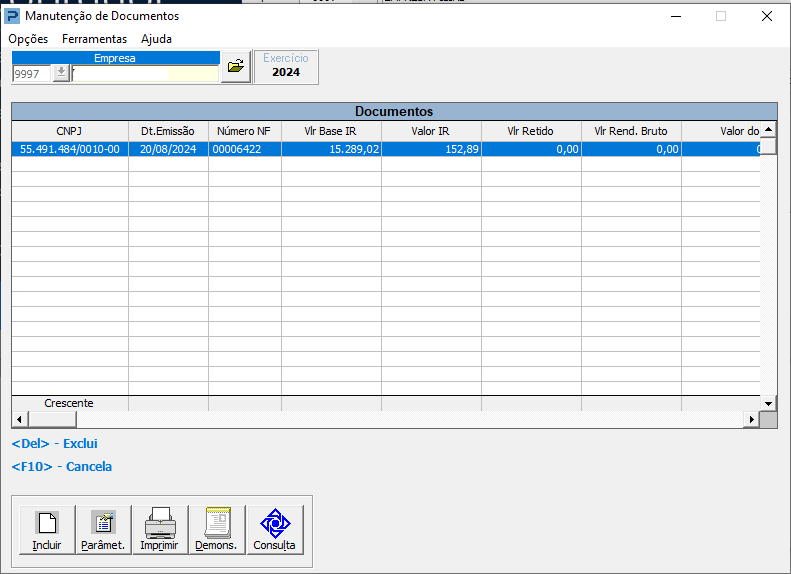Minimize the Manutenção de Documentos window
Screen dimensions: 791x574
[676, 16]
